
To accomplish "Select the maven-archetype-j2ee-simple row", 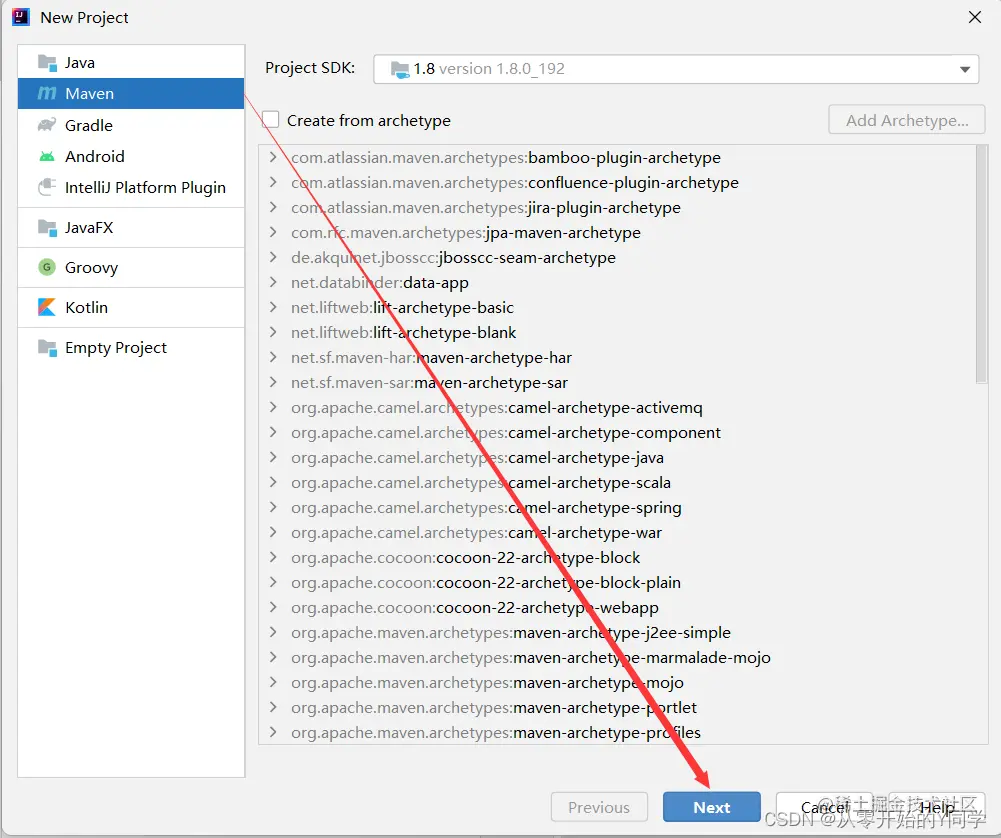I will tap(617, 632).
